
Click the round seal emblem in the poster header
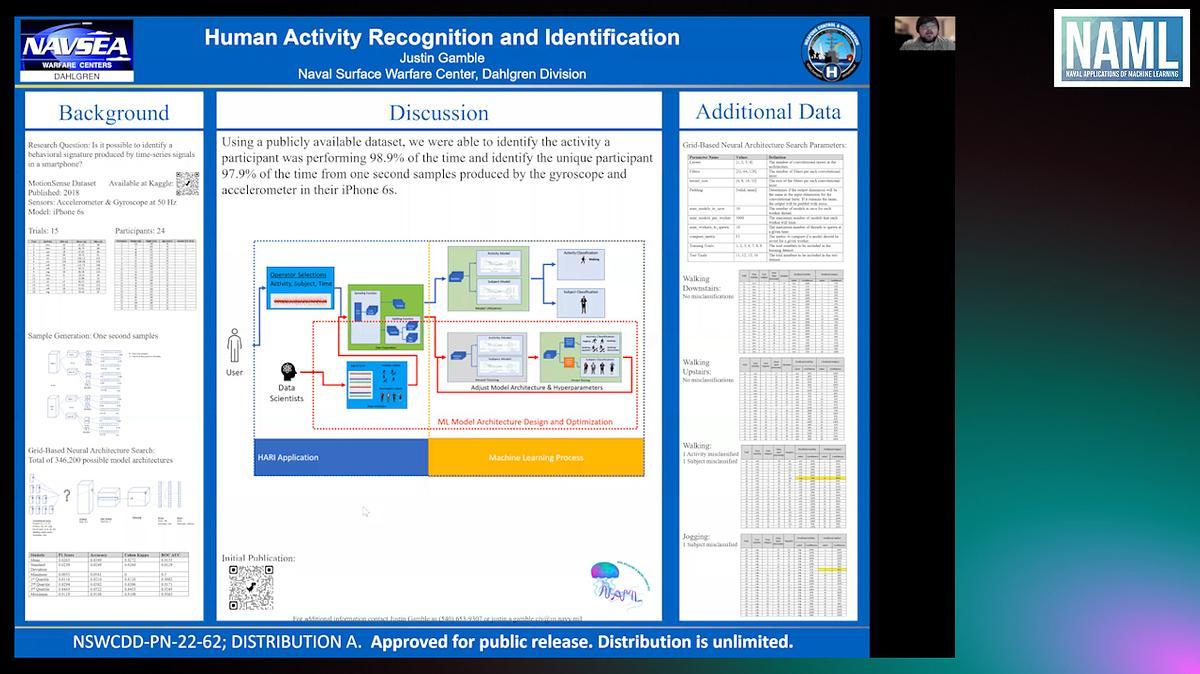[x=831, y=52]
